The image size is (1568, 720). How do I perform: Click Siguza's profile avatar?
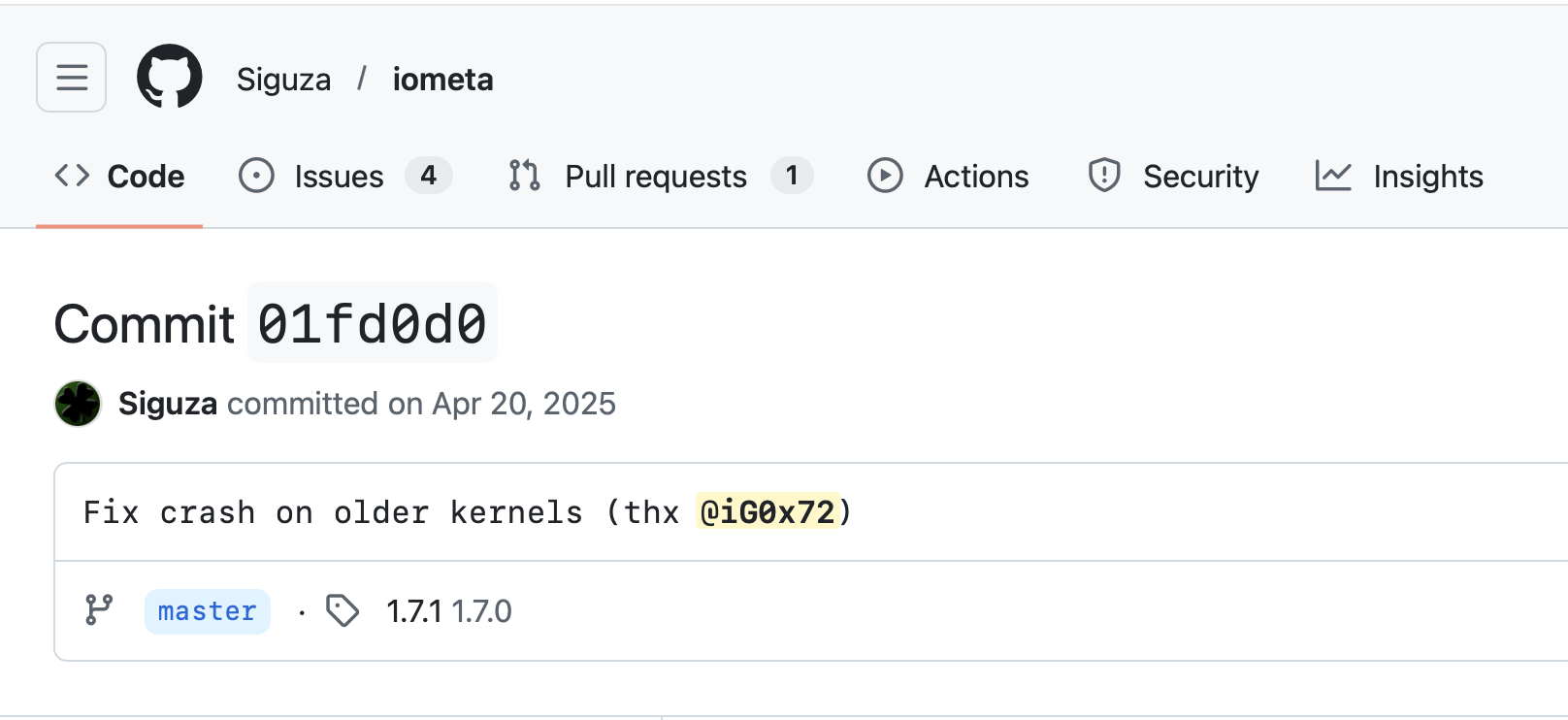(x=78, y=403)
